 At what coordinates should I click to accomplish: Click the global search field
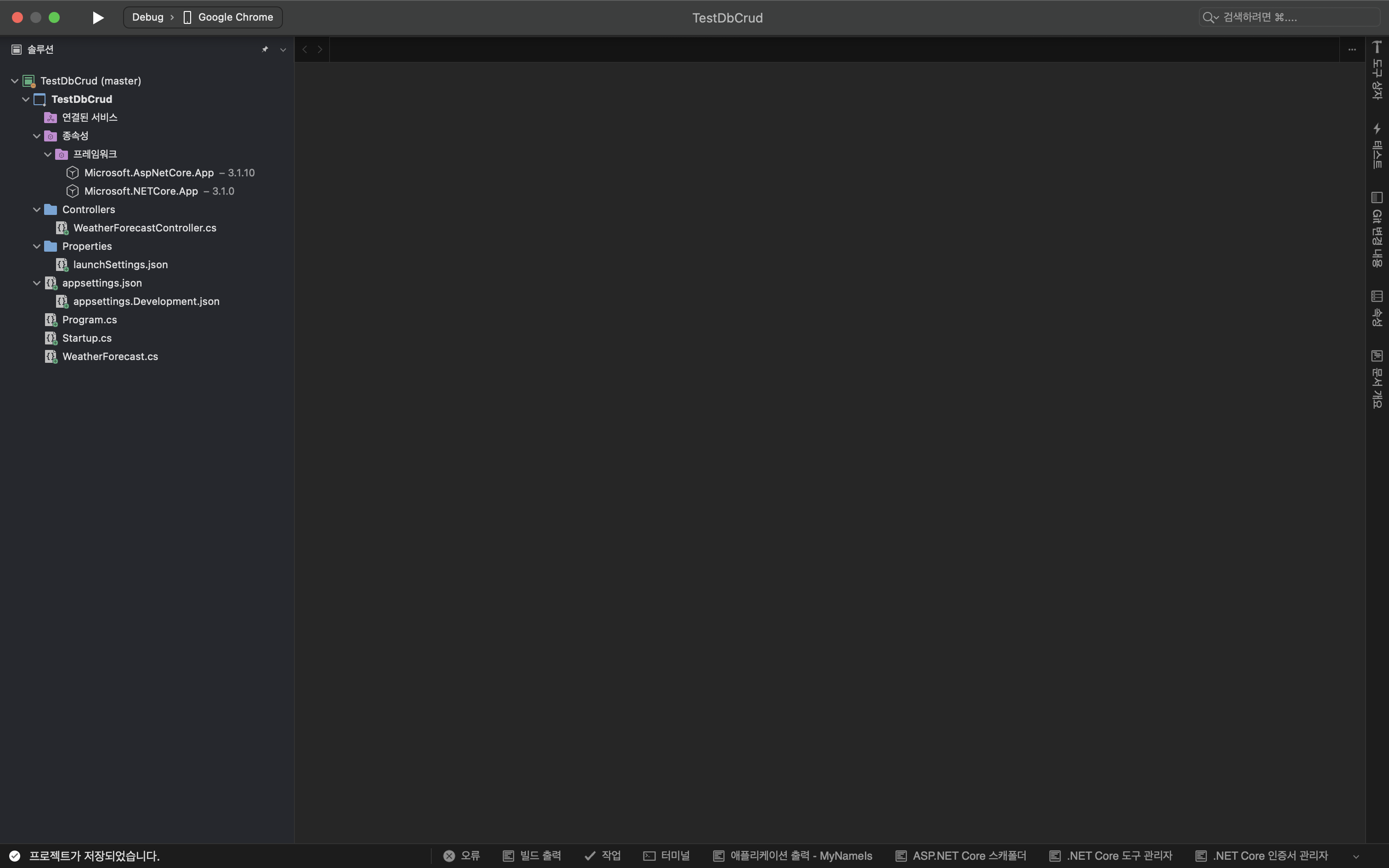tap(1288, 17)
